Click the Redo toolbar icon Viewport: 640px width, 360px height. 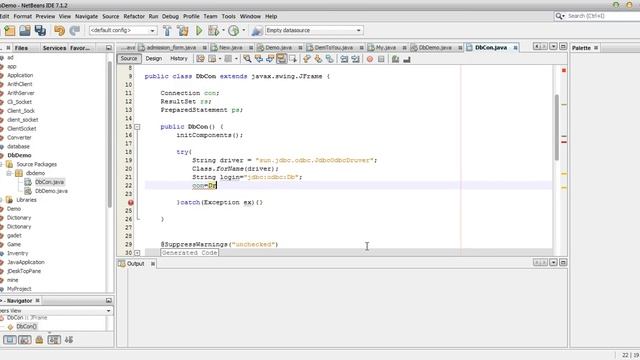75,31
